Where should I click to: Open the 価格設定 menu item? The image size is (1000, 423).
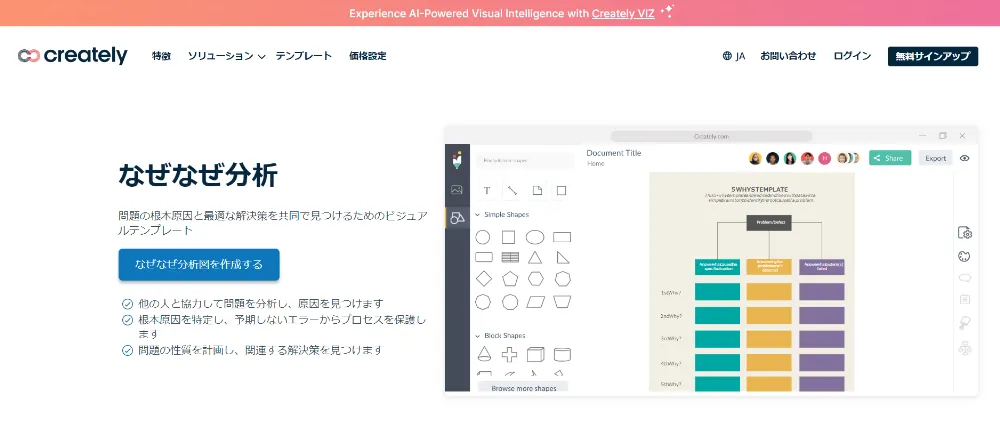[x=367, y=56]
